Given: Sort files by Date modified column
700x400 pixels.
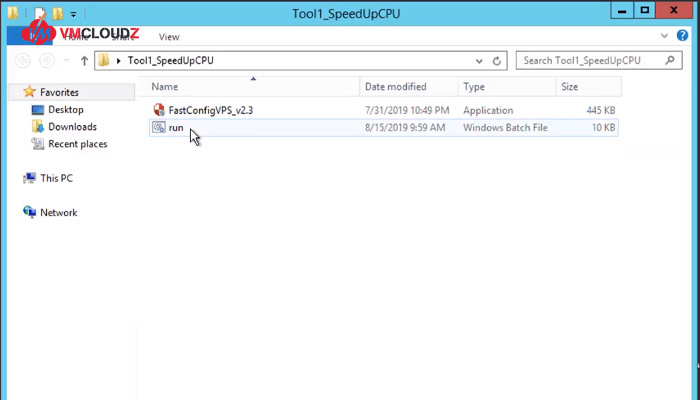Looking at the screenshot, I should click(408, 87).
